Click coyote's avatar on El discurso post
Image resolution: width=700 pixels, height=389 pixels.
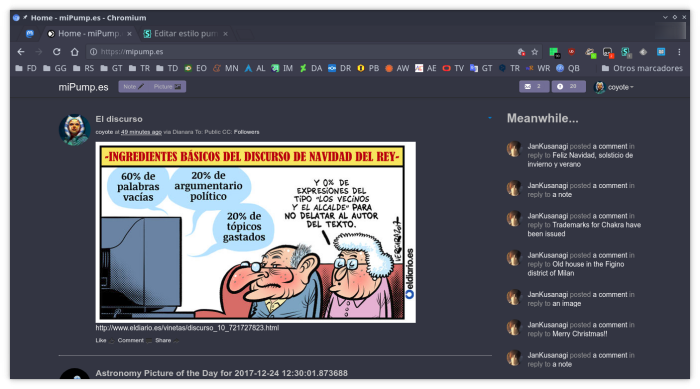(x=75, y=130)
